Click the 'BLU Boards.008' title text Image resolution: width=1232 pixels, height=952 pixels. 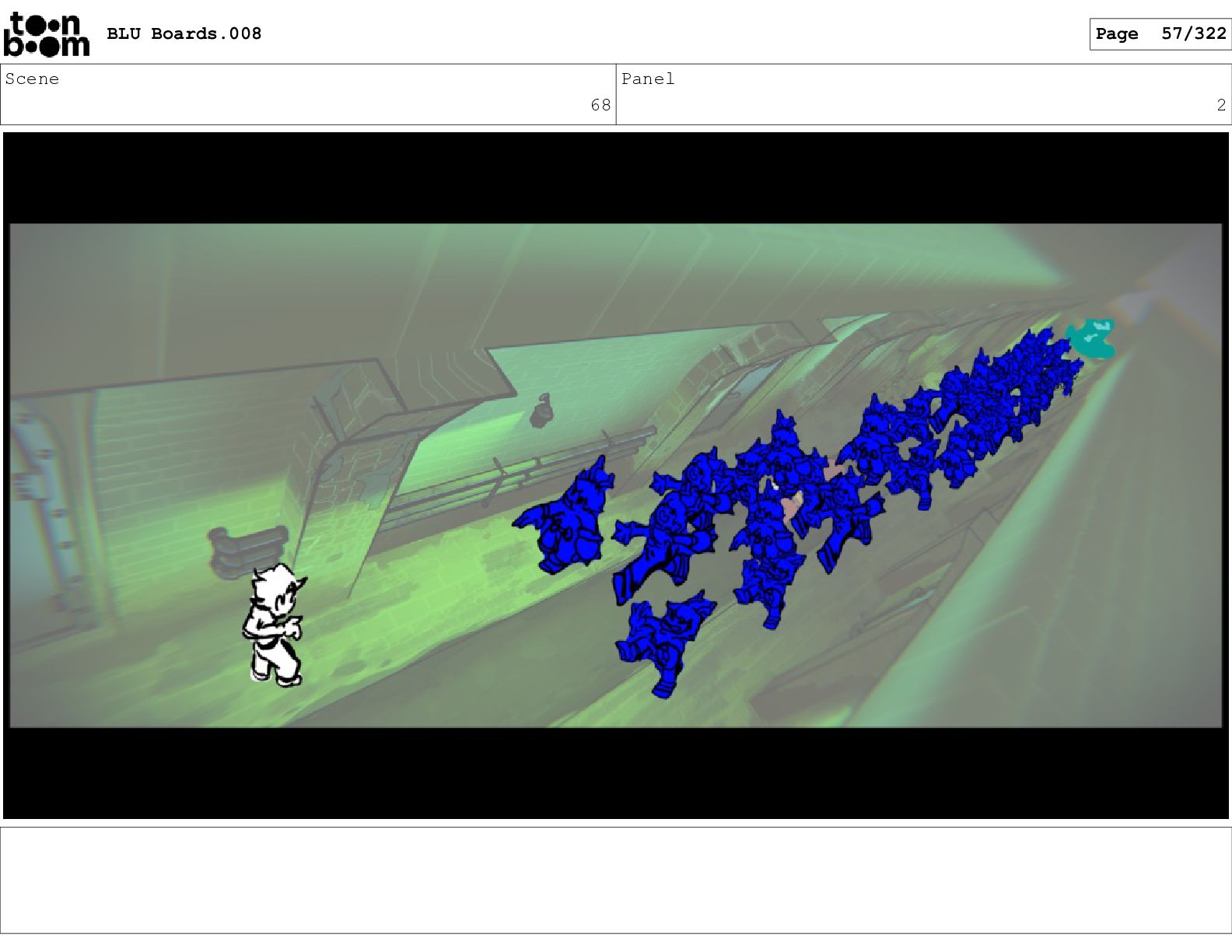click(x=184, y=33)
